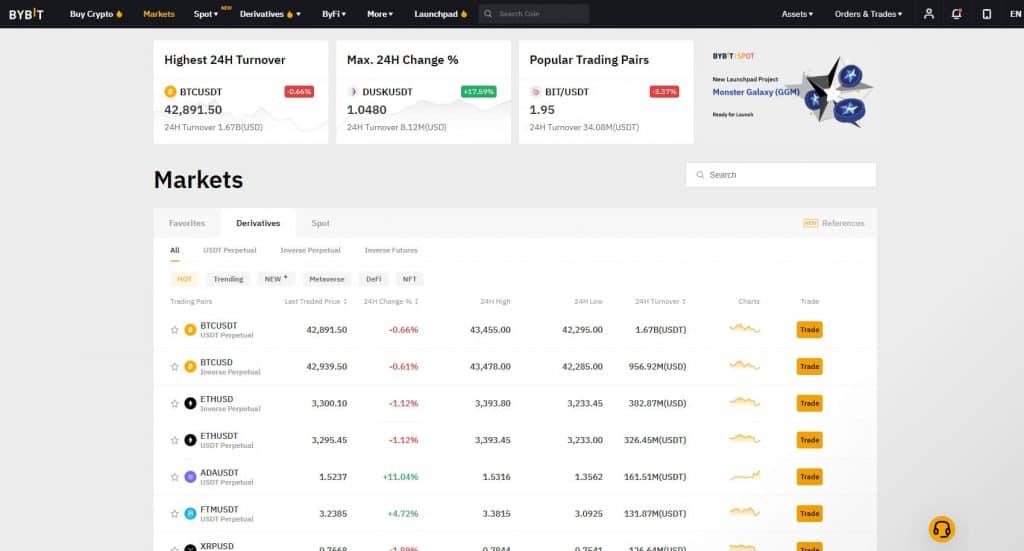Sort by 24H Change % column
The width and height of the screenshot is (1024, 551).
click(391, 302)
